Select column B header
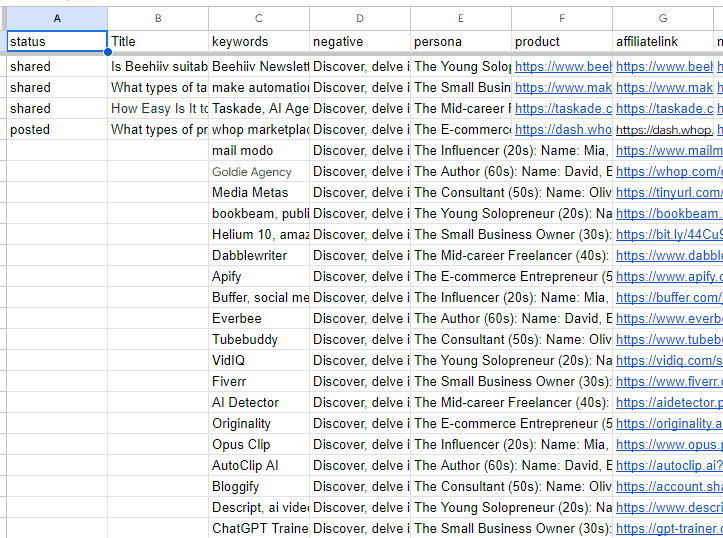This screenshot has width=723, height=538. tap(158, 18)
